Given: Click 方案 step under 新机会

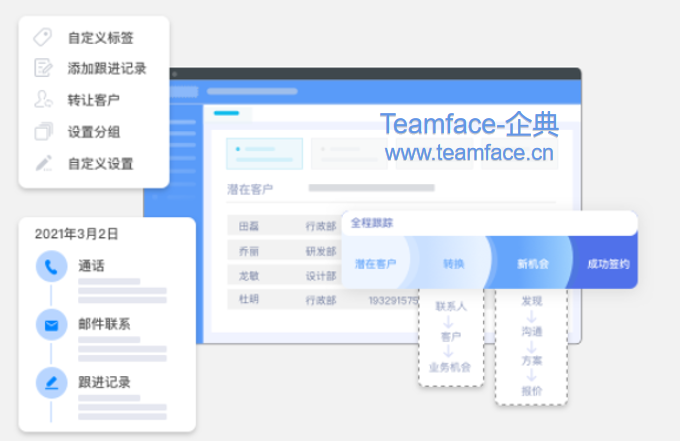Looking at the screenshot, I should [532, 360].
